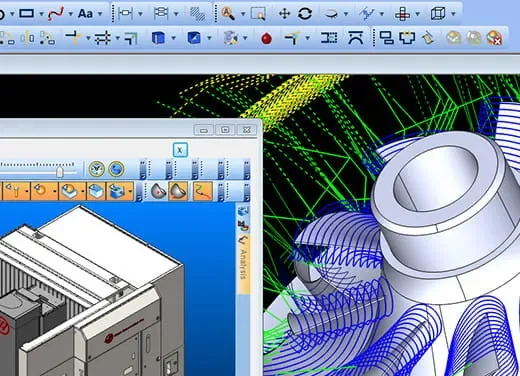
Task: Click the blue zigzag axes icon
Action: [367, 14]
